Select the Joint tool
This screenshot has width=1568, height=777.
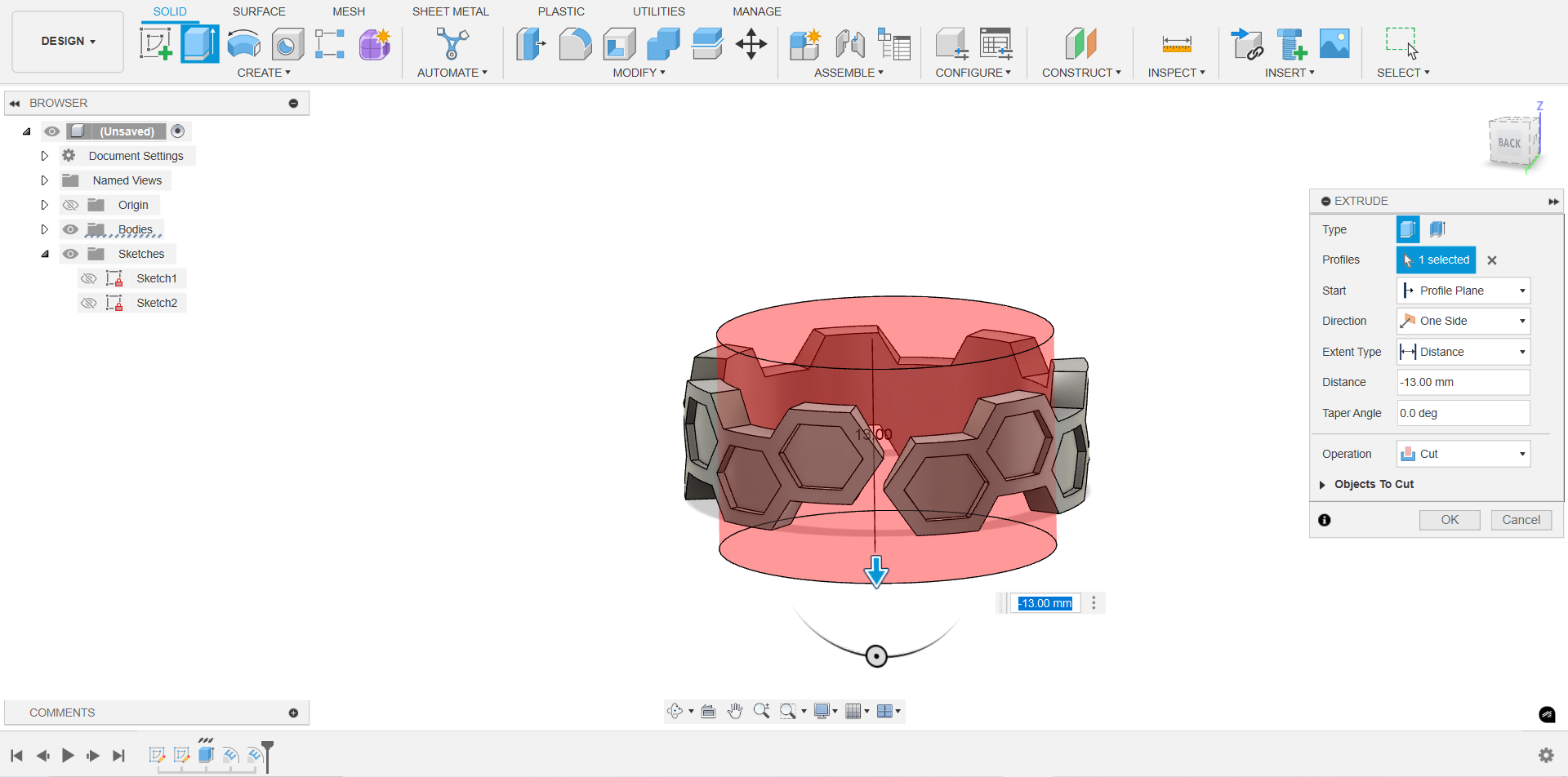pos(850,43)
